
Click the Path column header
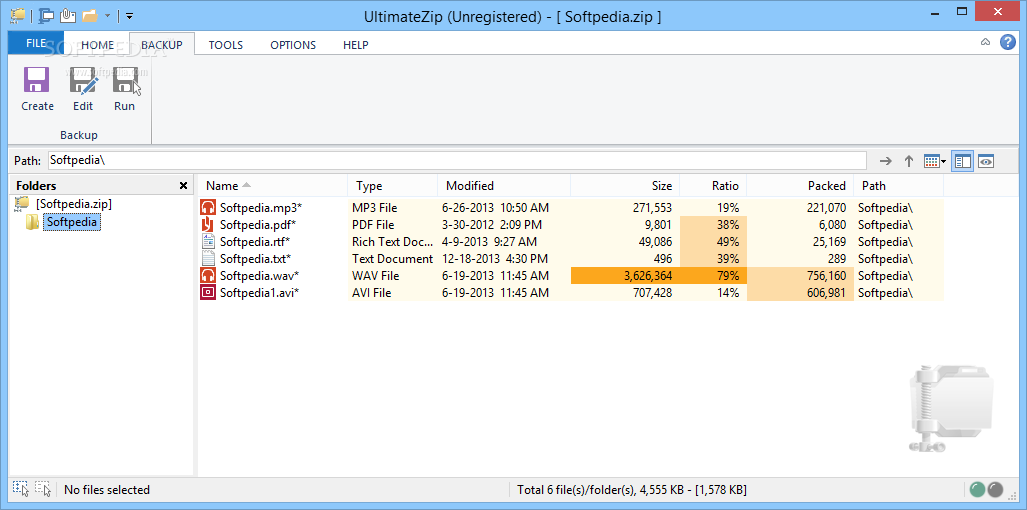899,186
